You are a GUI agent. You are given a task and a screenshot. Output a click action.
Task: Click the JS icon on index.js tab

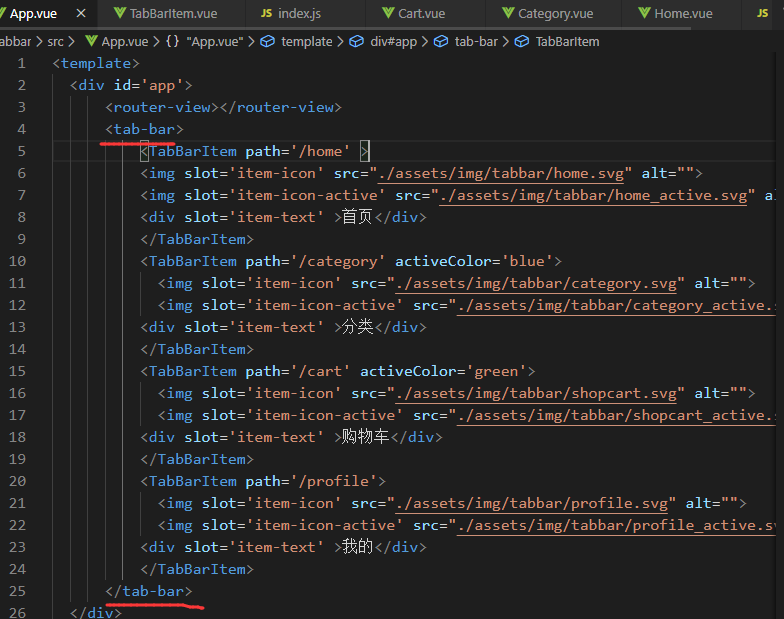point(266,14)
